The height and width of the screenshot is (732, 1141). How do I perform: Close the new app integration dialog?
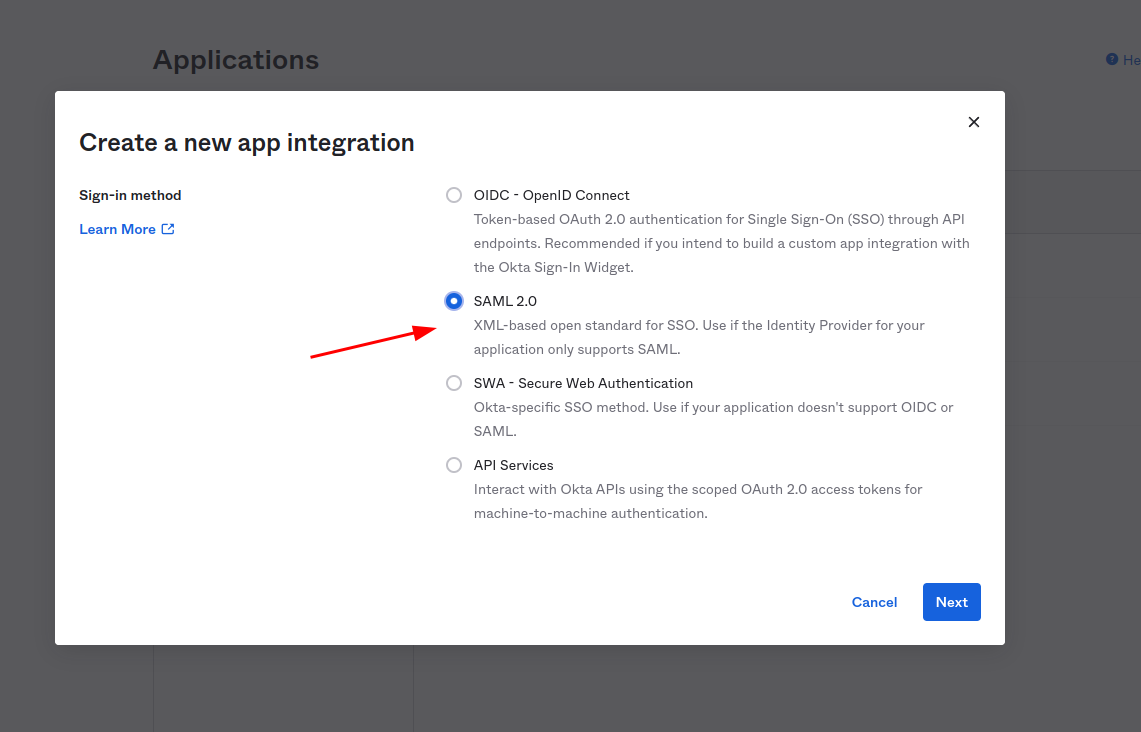tap(973, 122)
